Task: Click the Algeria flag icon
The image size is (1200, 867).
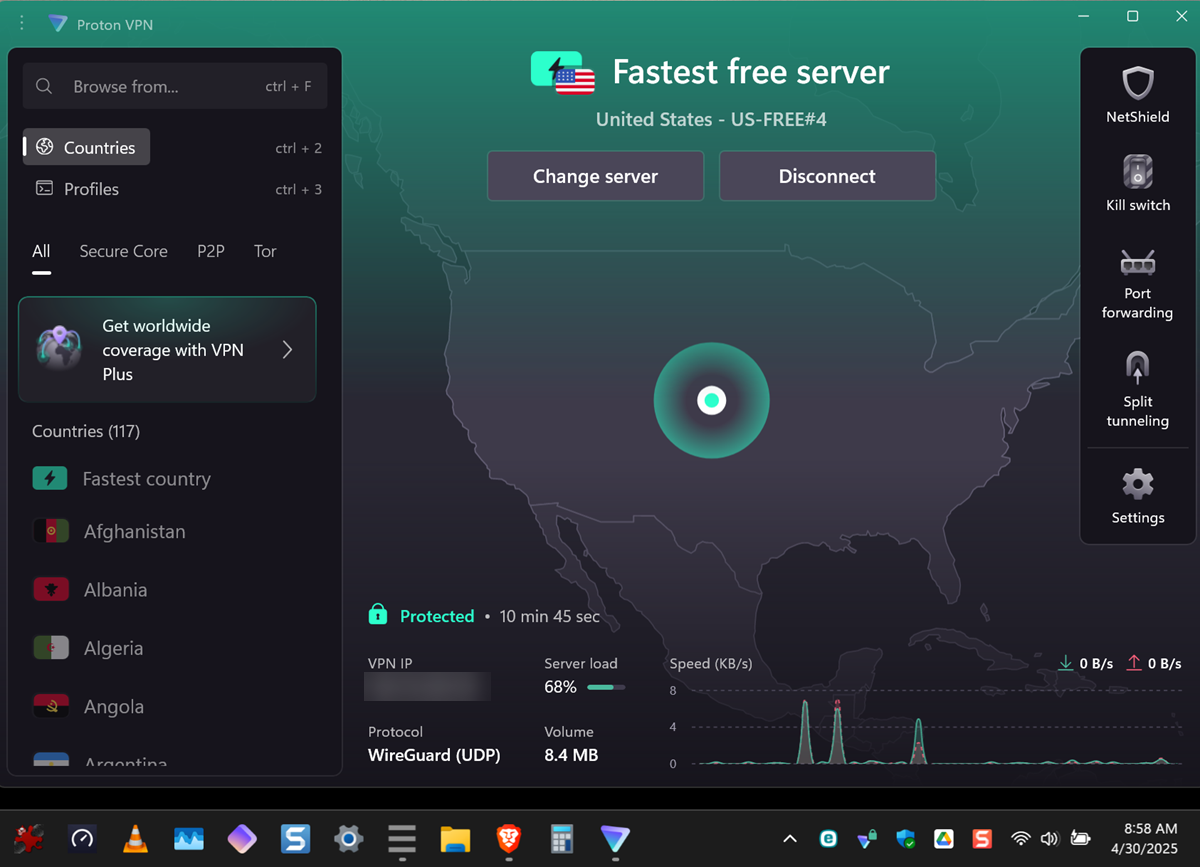Action: point(50,648)
